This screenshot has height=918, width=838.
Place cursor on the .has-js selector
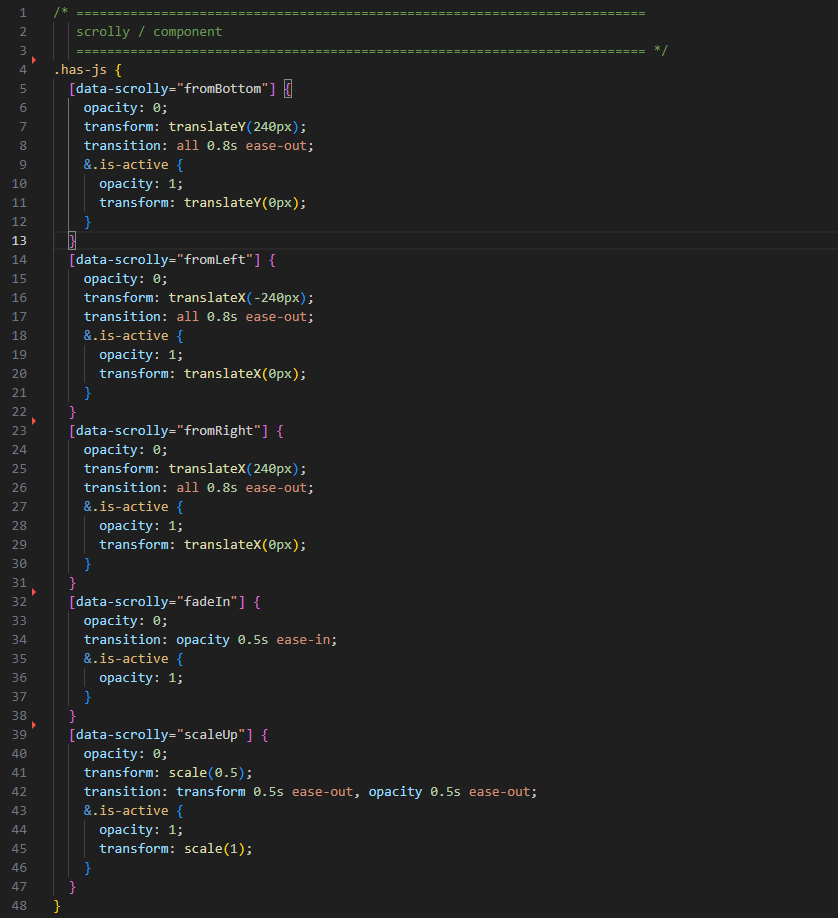[76, 70]
